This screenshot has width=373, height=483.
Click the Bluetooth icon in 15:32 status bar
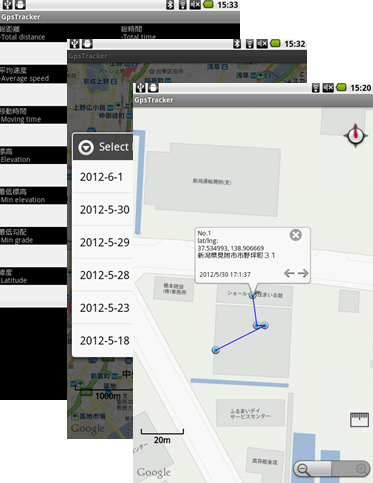click(237, 44)
